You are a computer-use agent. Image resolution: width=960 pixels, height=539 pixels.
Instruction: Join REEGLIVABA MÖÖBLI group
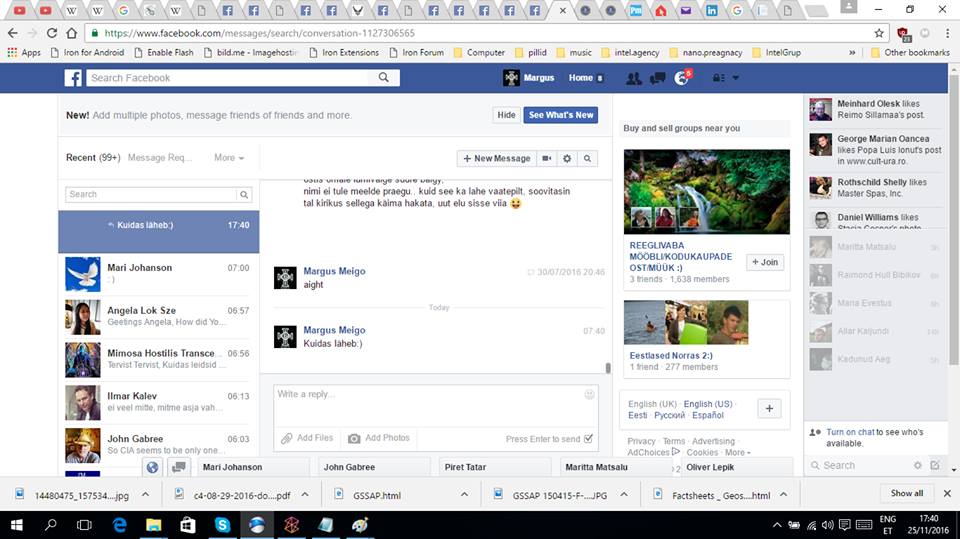coord(765,262)
